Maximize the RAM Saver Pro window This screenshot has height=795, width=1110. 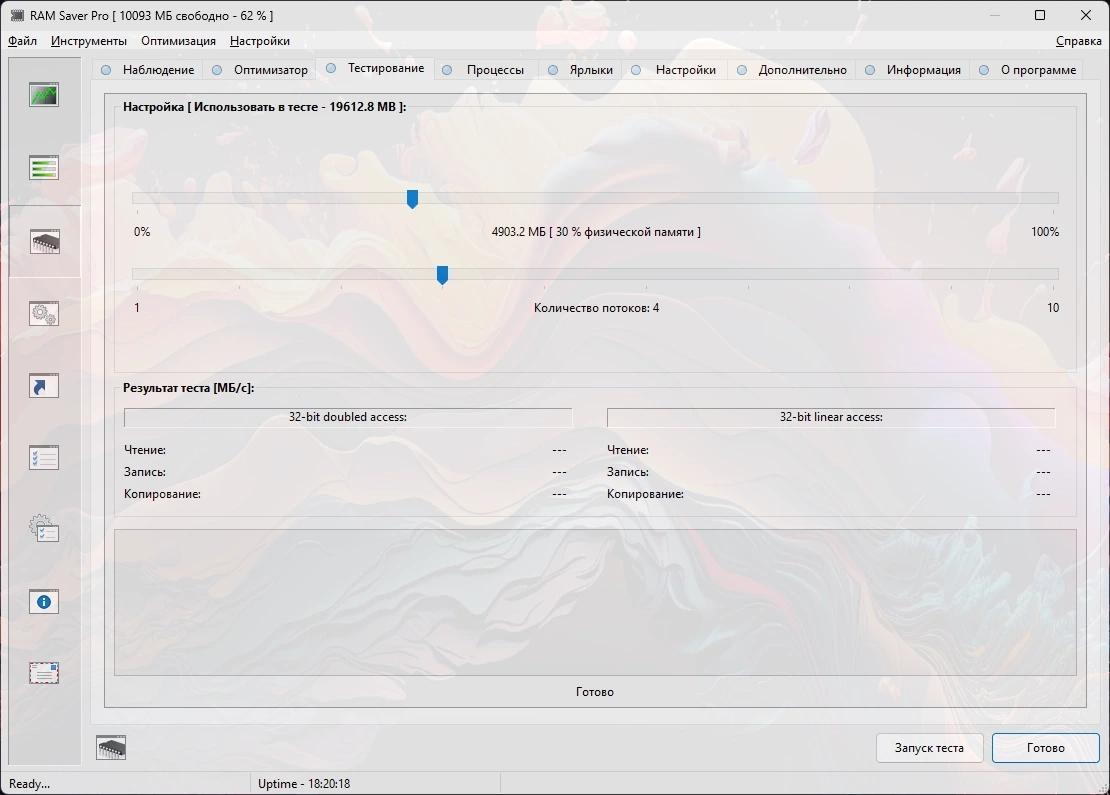click(x=1040, y=15)
